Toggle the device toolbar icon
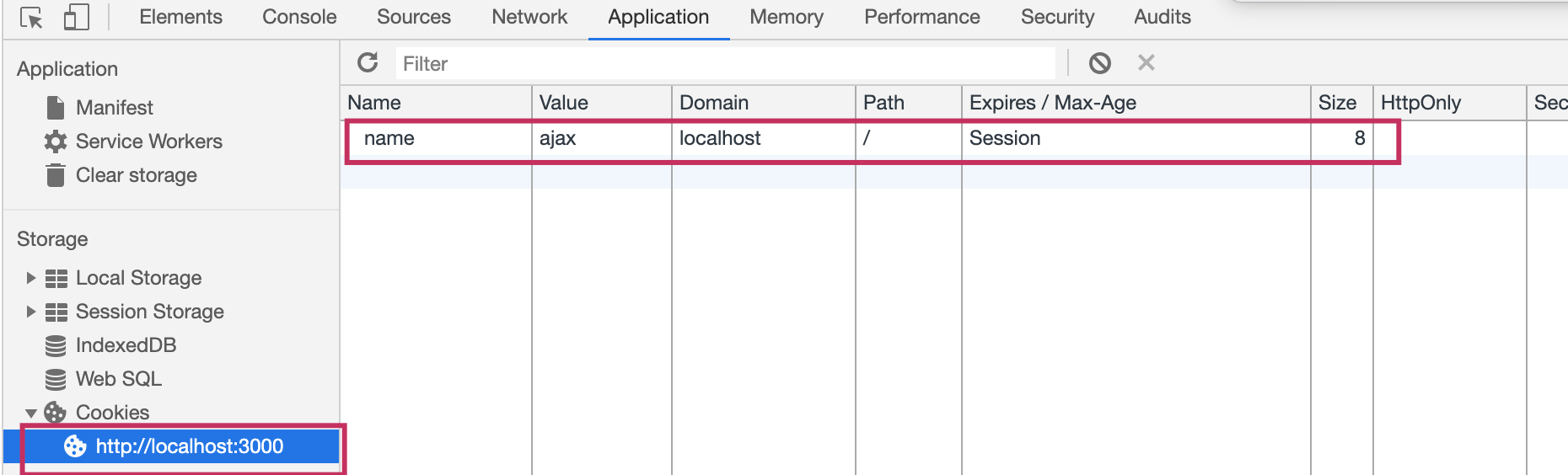The width and height of the screenshot is (1568, 475). click(77, 18)
